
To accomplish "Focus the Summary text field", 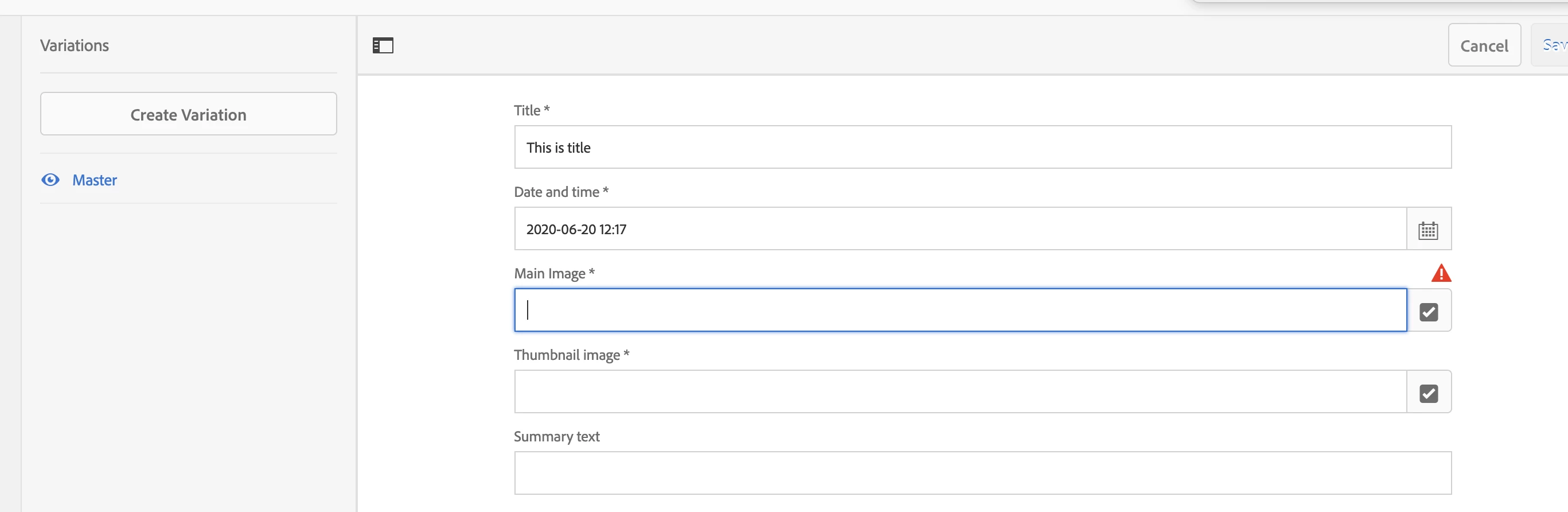I will click(x=982, y=473).
